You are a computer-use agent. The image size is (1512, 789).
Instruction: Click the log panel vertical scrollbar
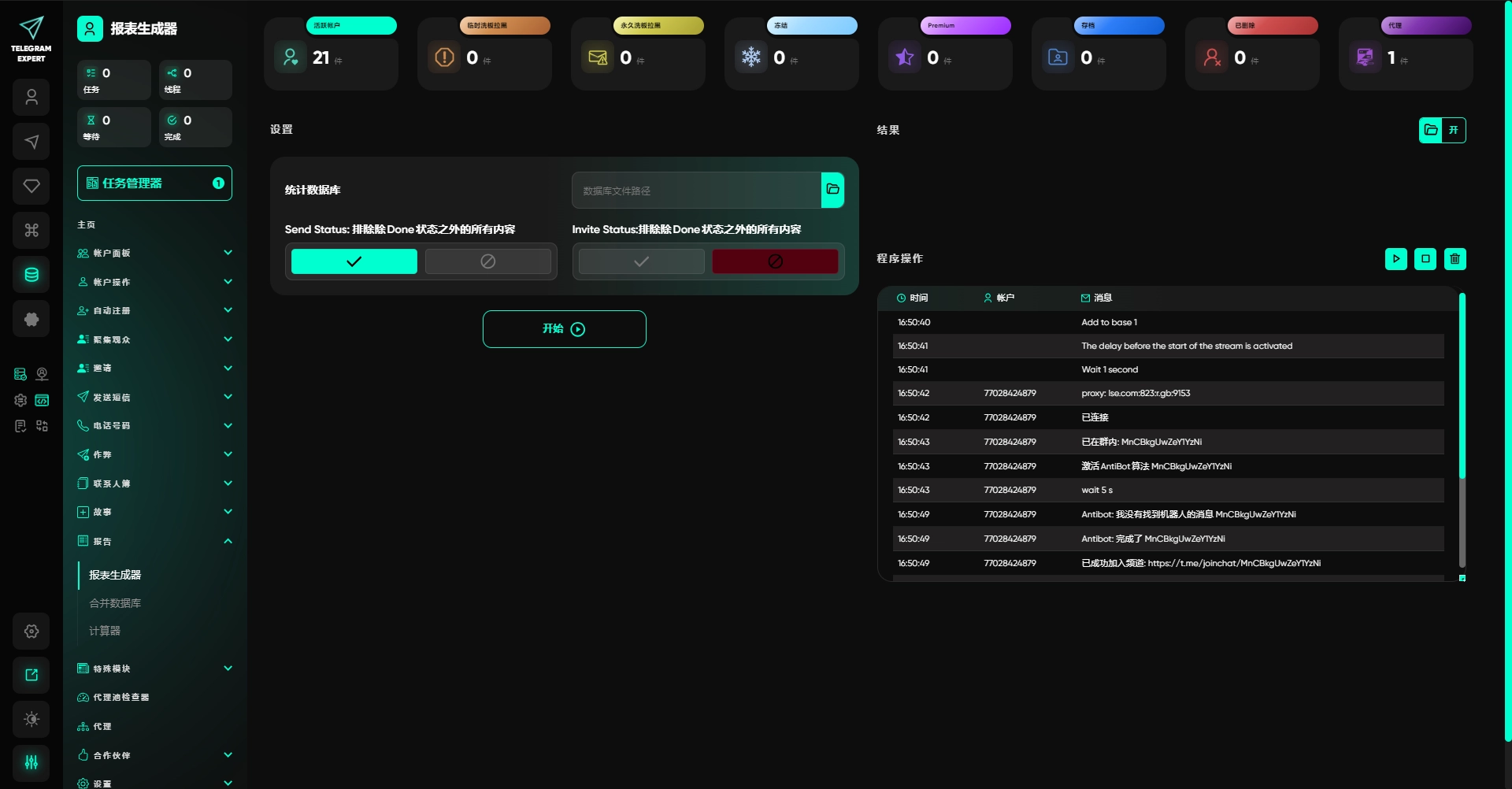[x=1462, y=386]
